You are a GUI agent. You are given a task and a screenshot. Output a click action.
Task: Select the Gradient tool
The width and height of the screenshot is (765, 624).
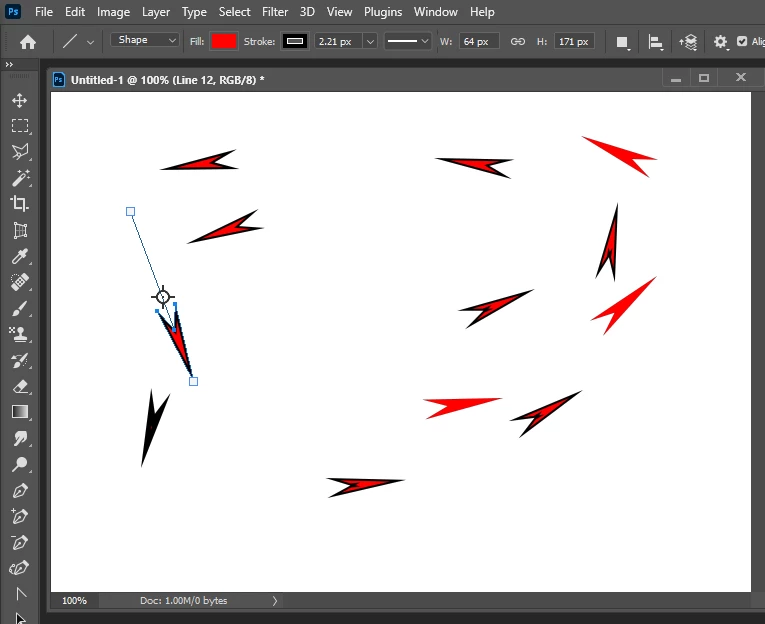pos(20,412)
